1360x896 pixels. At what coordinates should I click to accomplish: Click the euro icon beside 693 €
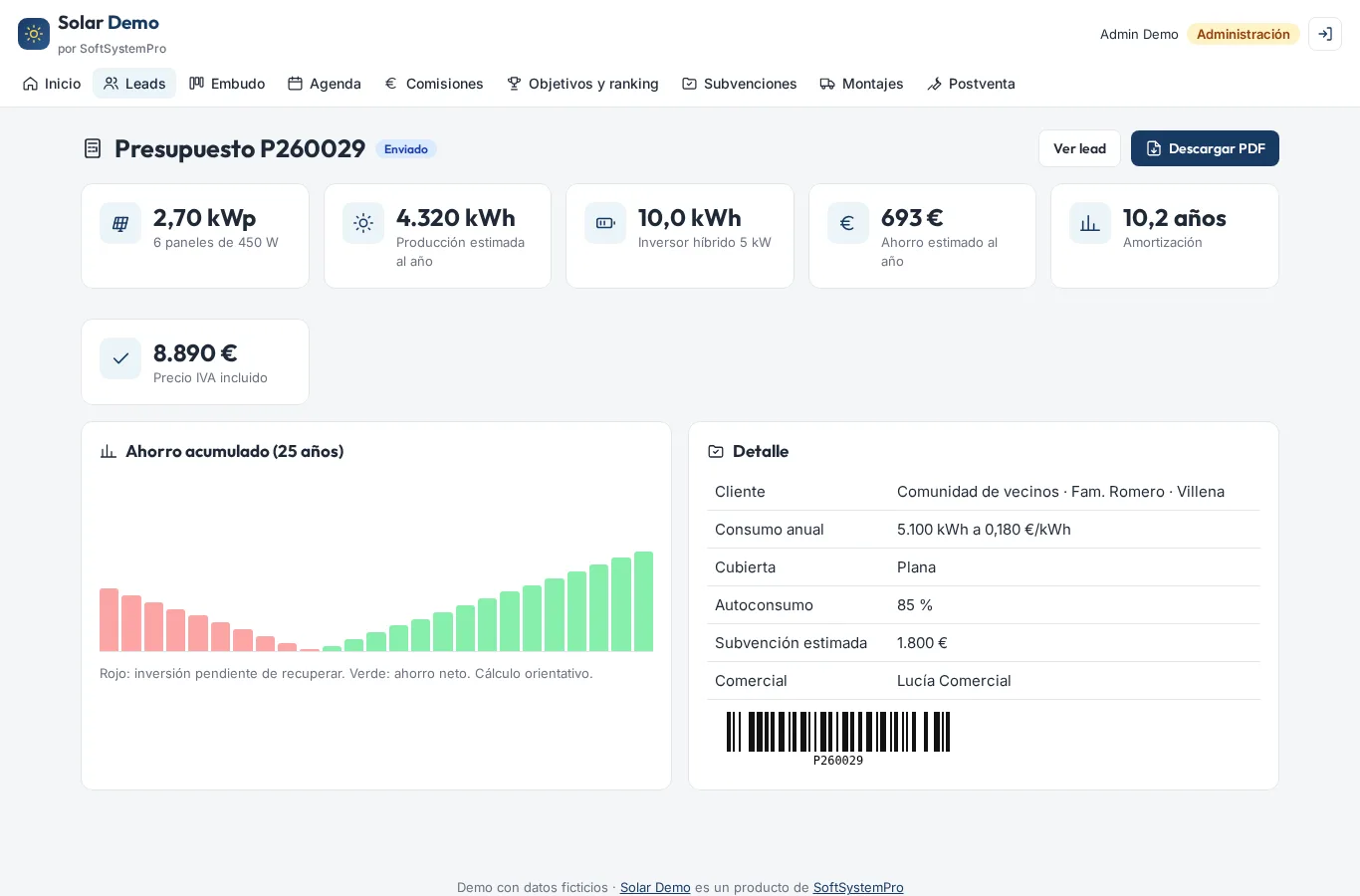[848, 223]
